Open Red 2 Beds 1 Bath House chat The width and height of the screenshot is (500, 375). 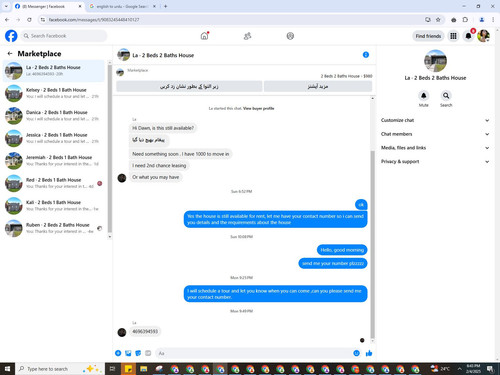coord(54,183)
